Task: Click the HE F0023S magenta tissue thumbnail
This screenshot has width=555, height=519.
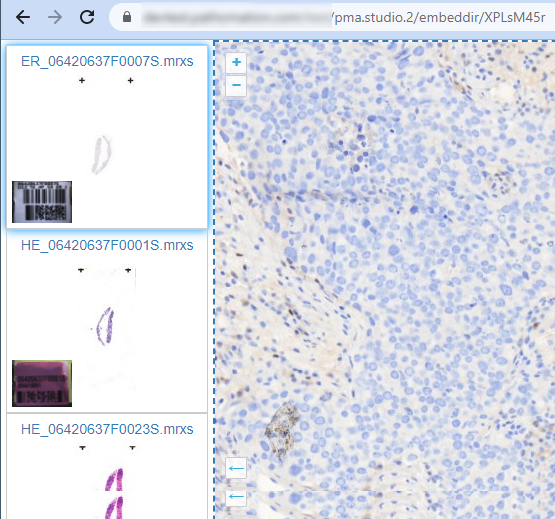Action: (x=114, y=494)
